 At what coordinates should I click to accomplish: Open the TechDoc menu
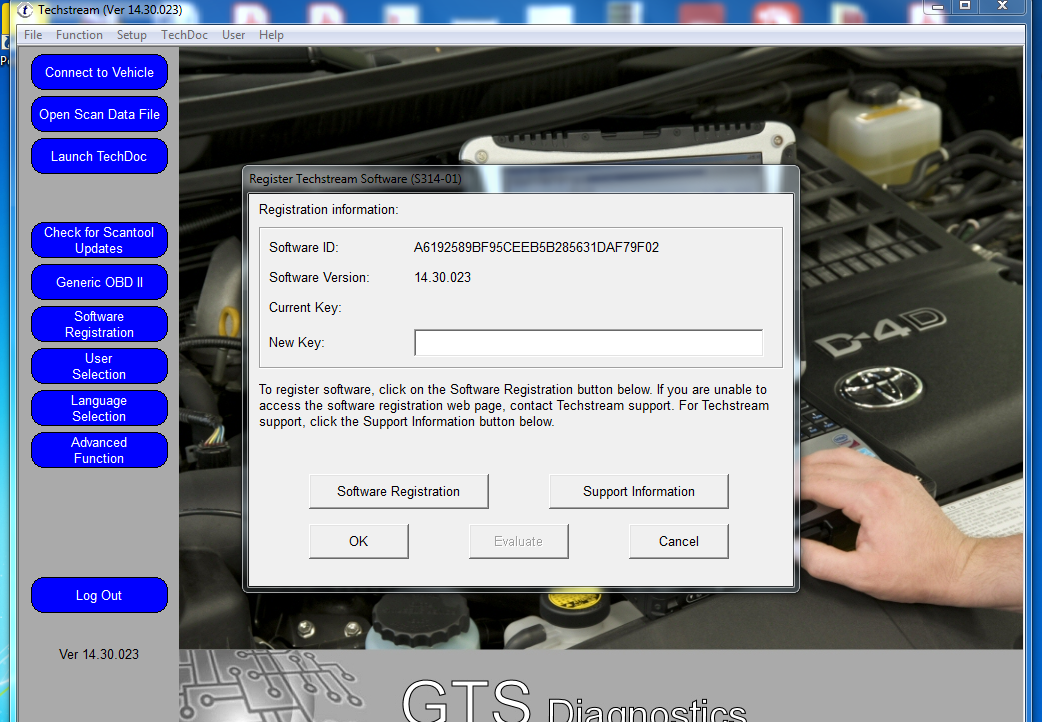[x=184, y=34]
